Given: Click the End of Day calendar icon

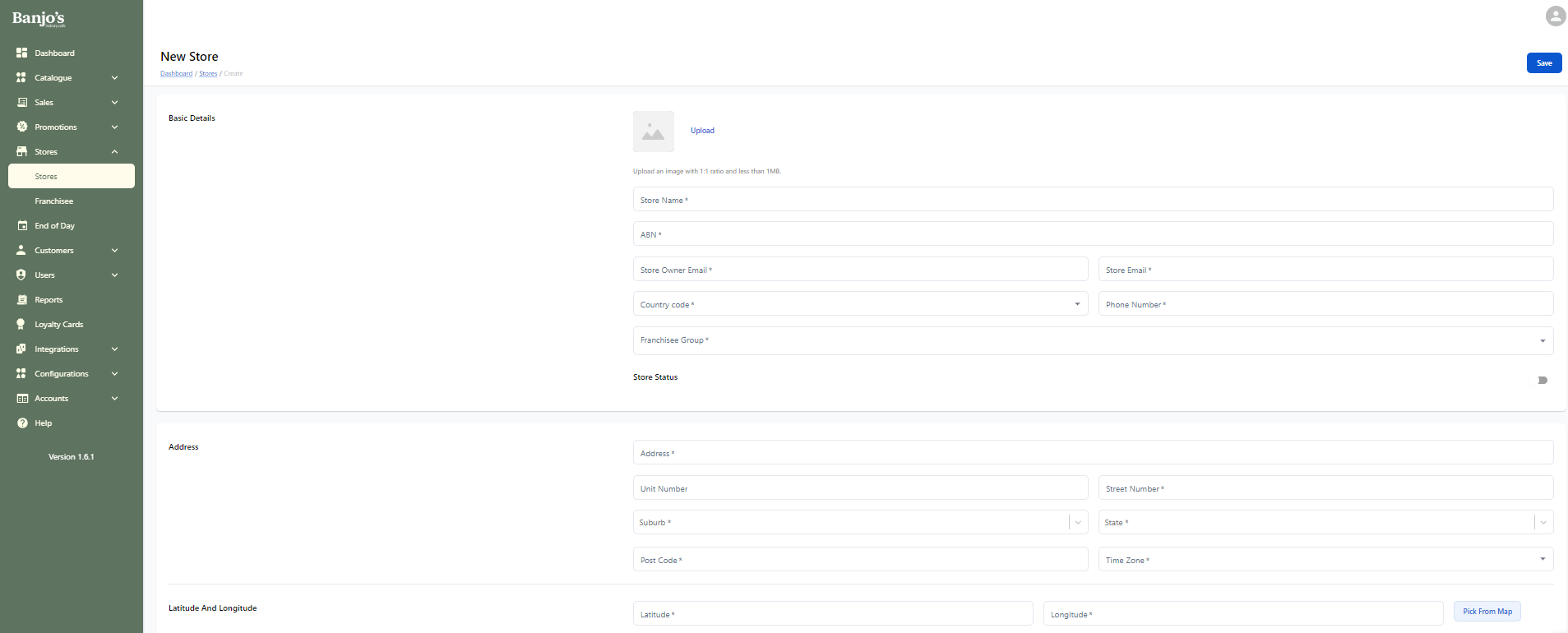Looking at the screenshot, I should pyautogui.click(x=22, y=225).
